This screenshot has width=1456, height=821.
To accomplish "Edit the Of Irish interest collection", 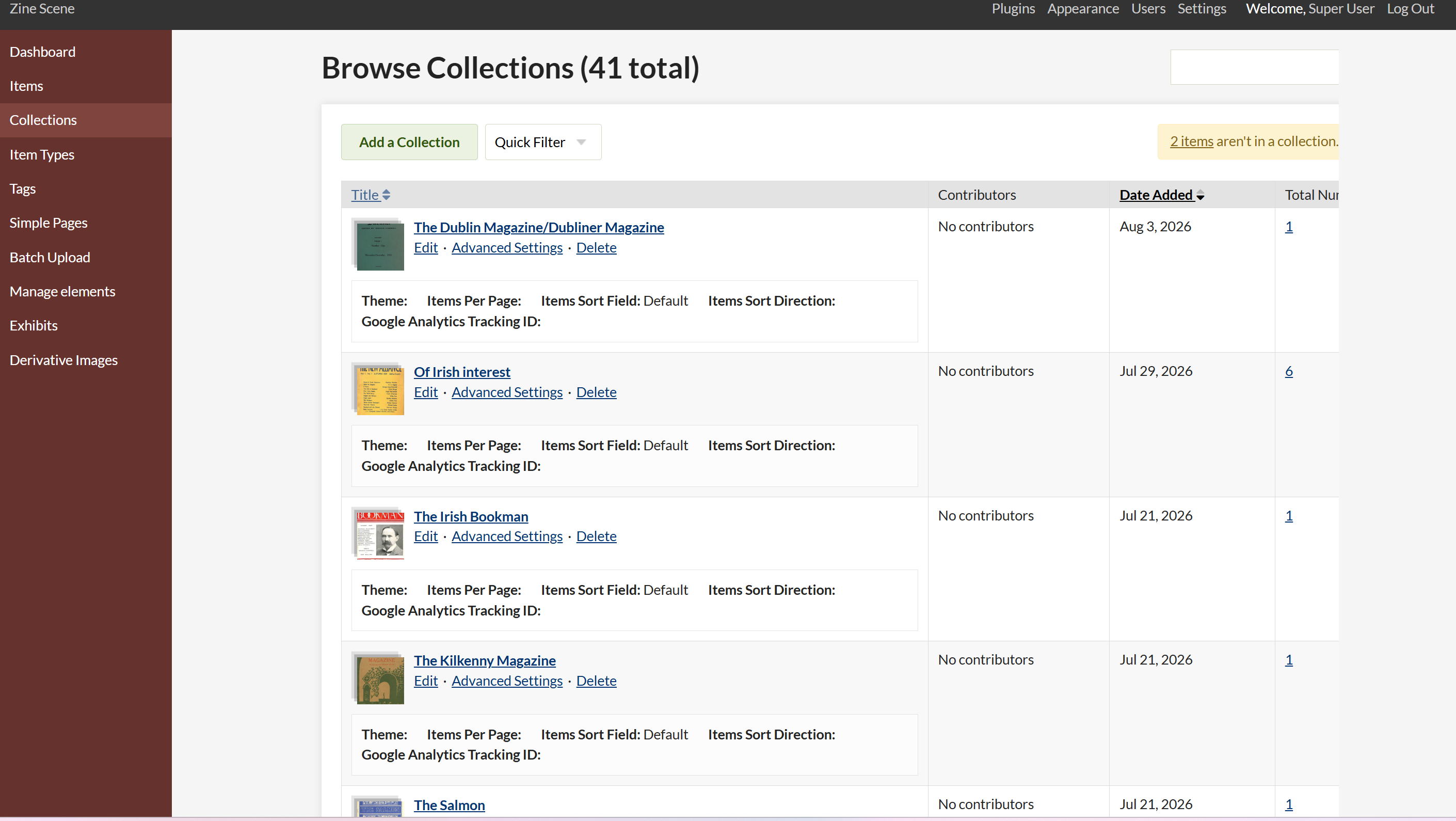I will [x=426, y=392].
